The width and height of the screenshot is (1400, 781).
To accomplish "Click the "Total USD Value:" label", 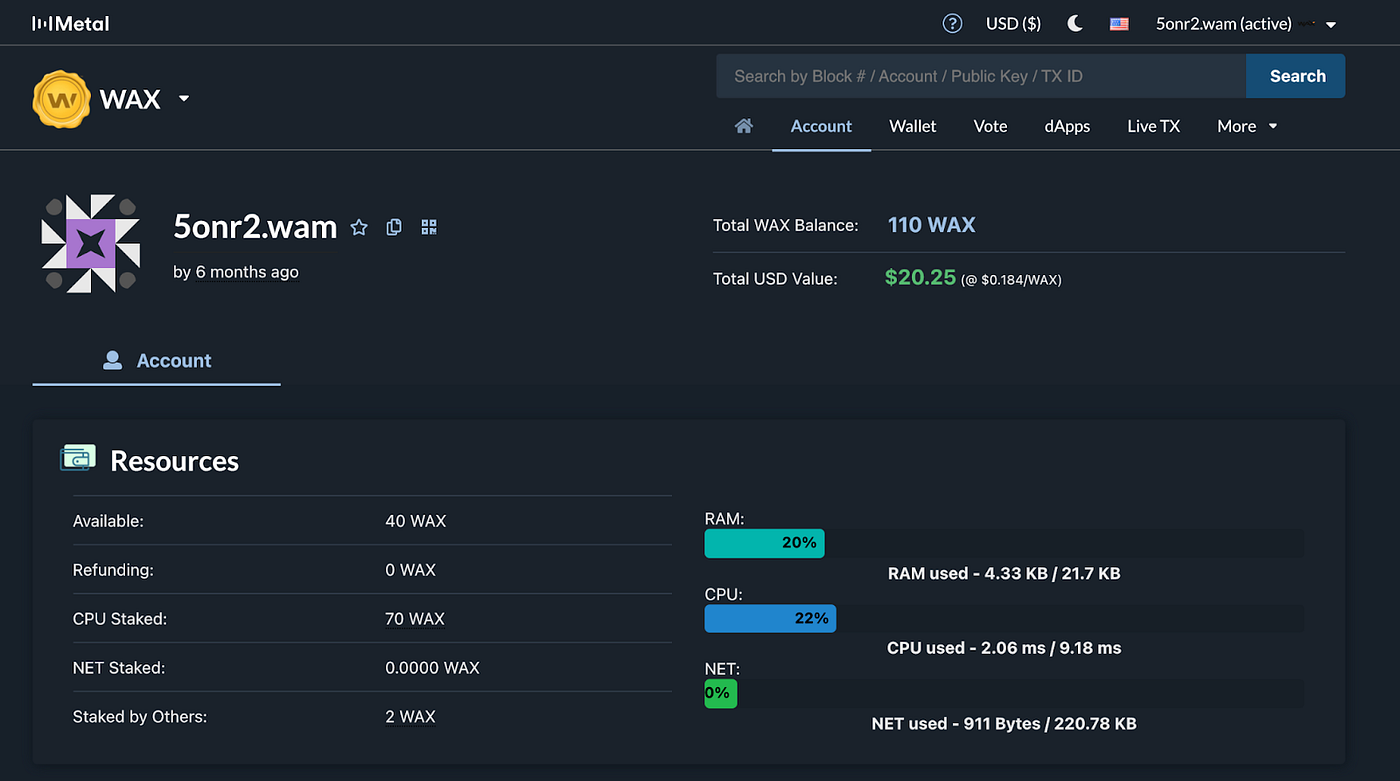I will (x=775, y=279).
